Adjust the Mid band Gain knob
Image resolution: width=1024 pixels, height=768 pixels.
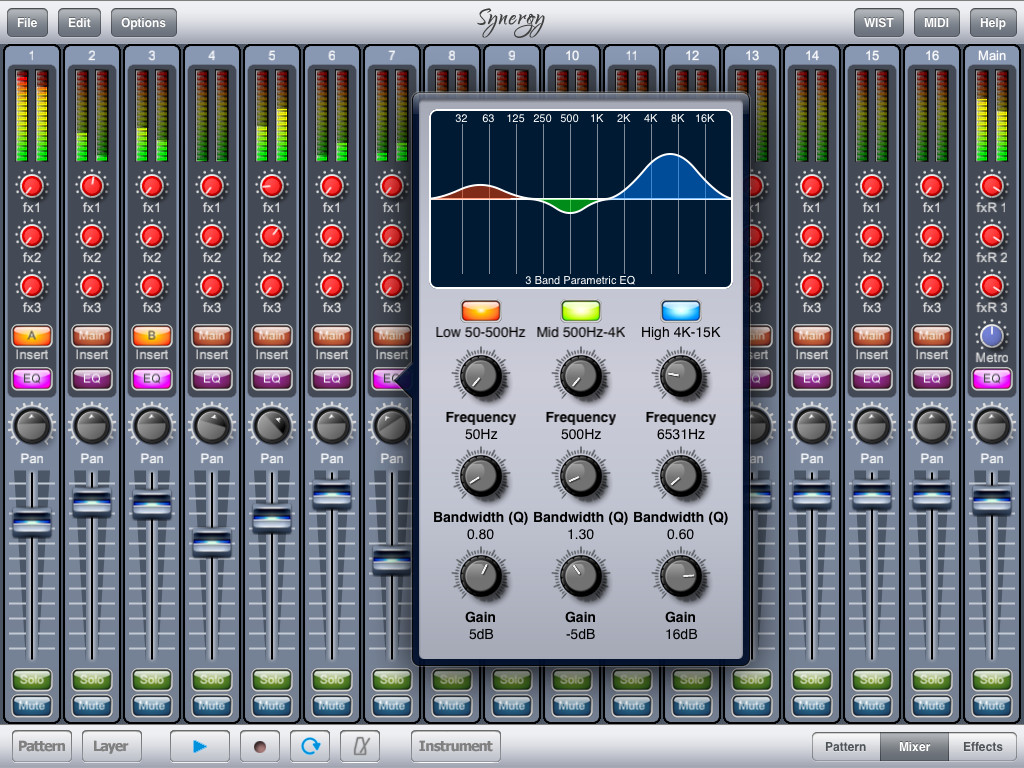pyautogui.click(x=581, y=576)
